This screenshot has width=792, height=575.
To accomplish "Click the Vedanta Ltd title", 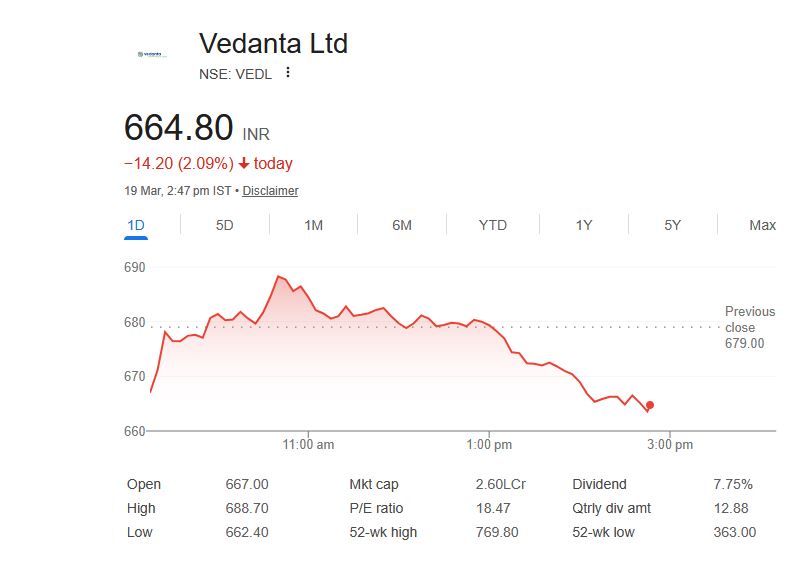I will click(273, 43).
